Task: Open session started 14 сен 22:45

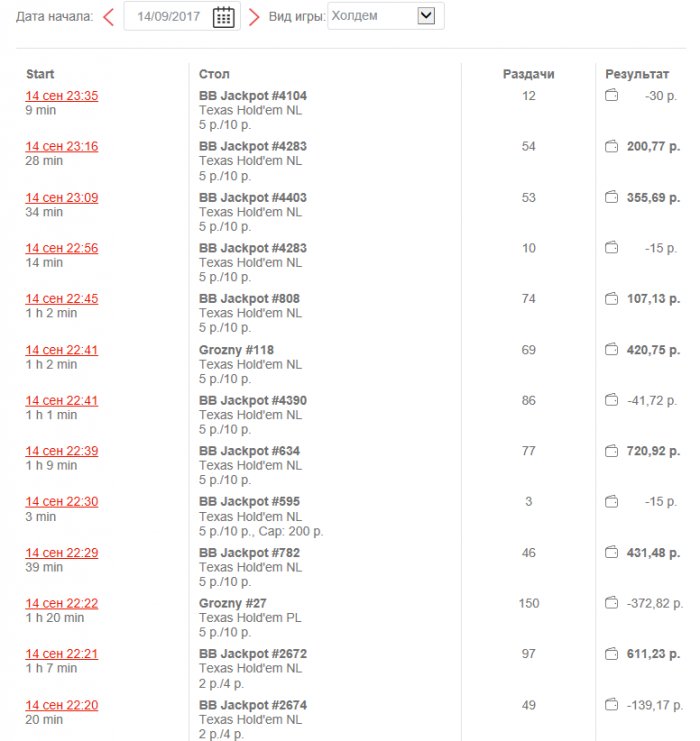Action: pos(62,299)
